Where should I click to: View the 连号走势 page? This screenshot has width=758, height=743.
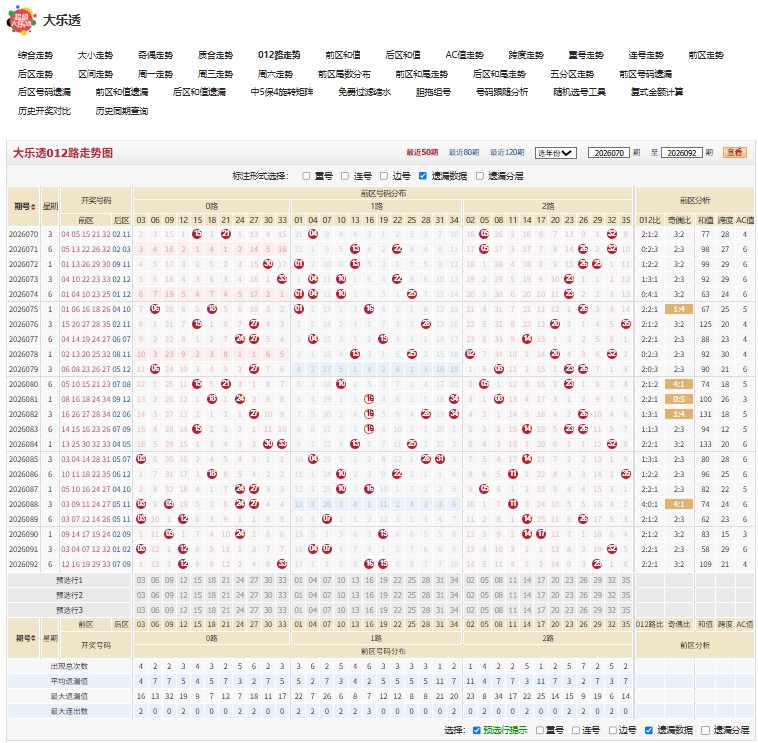tap(646, 55)
